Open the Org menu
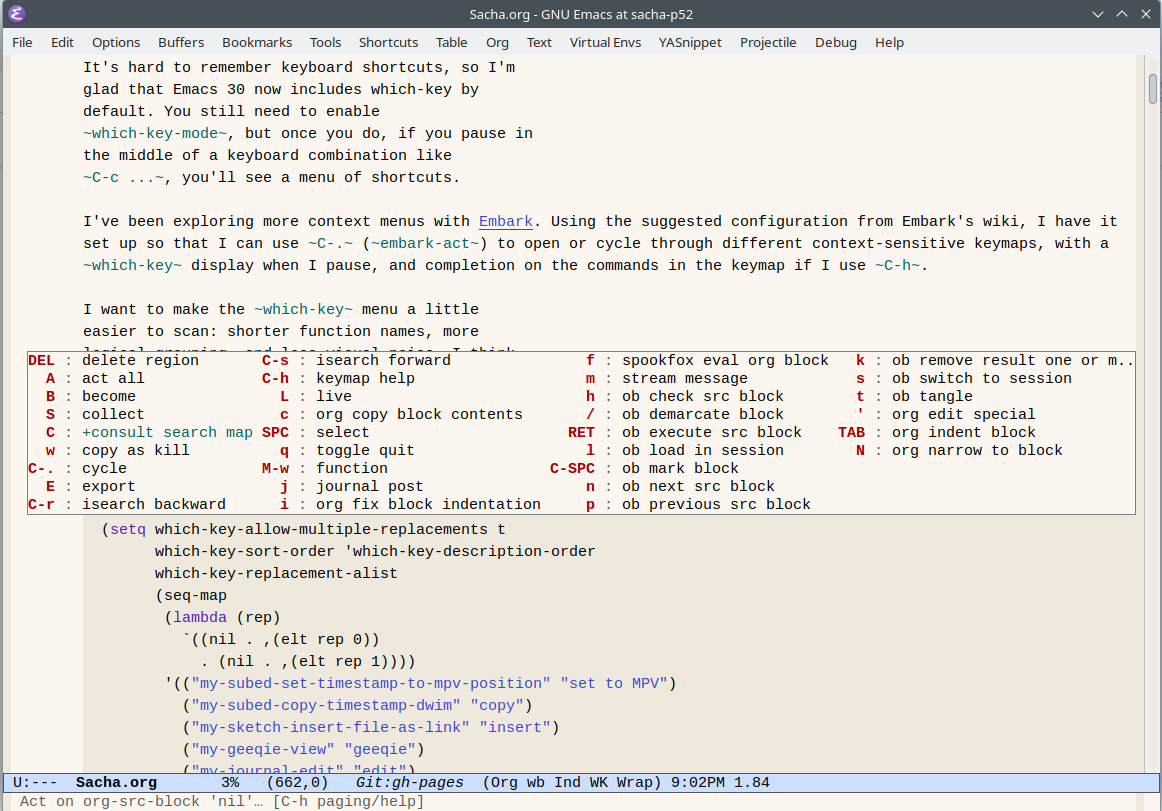 497,42
